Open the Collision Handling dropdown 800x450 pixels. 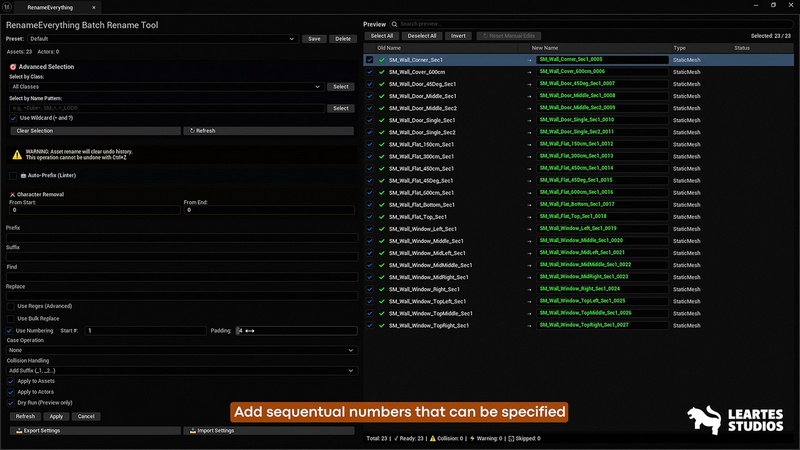181,371
